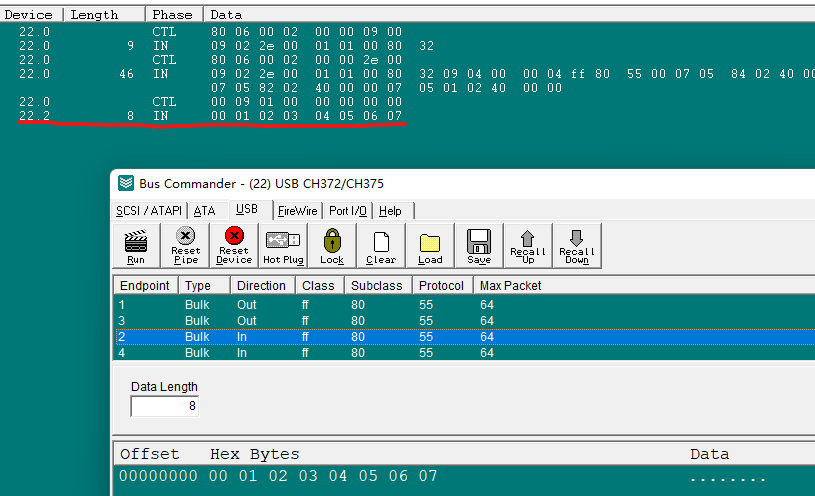Click the Lock padlock icon
815x496 pixels.
click(x=332, y=245)
